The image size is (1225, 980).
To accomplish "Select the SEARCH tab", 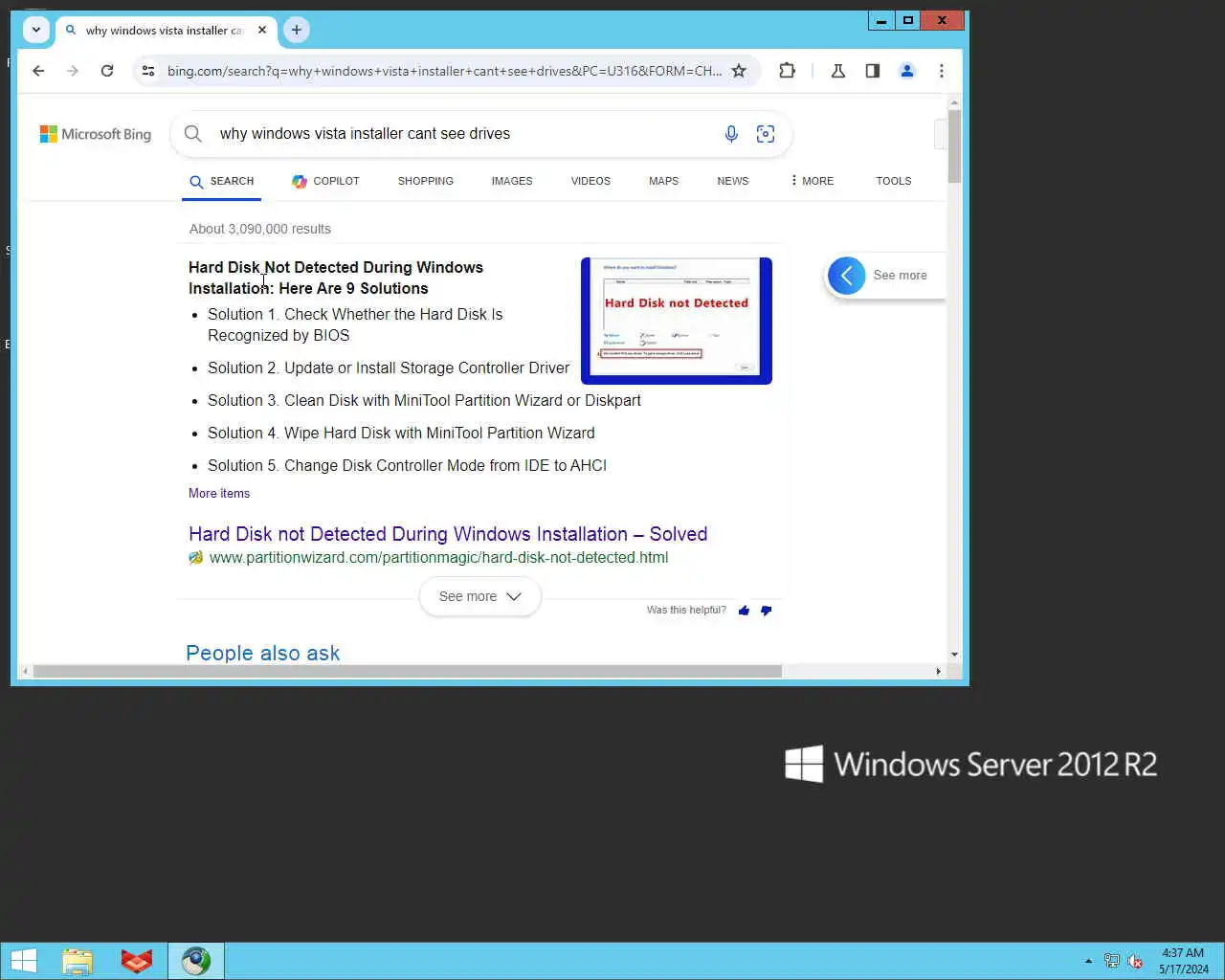I will click(x=221, y=181).
